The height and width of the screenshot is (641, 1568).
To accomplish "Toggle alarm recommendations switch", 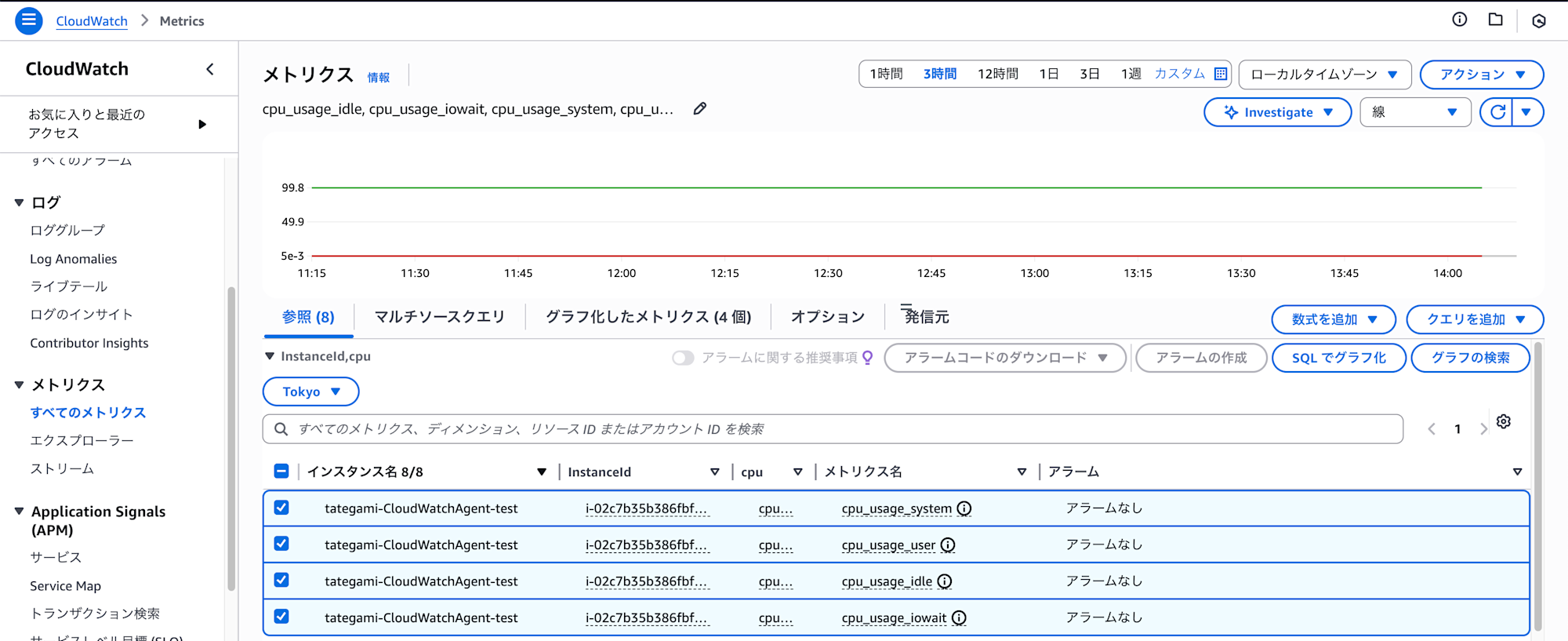I will (x=683, y=358).
